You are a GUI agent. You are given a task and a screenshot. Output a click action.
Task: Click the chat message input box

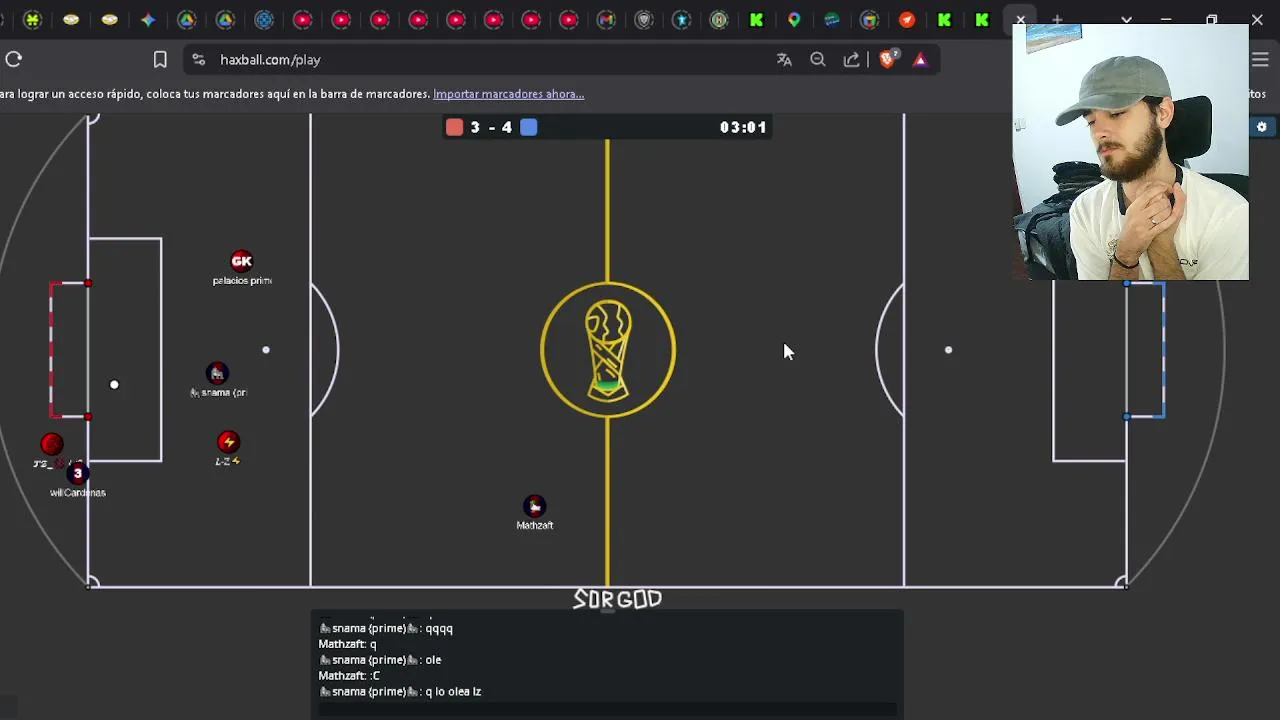[x=607, y=709]
